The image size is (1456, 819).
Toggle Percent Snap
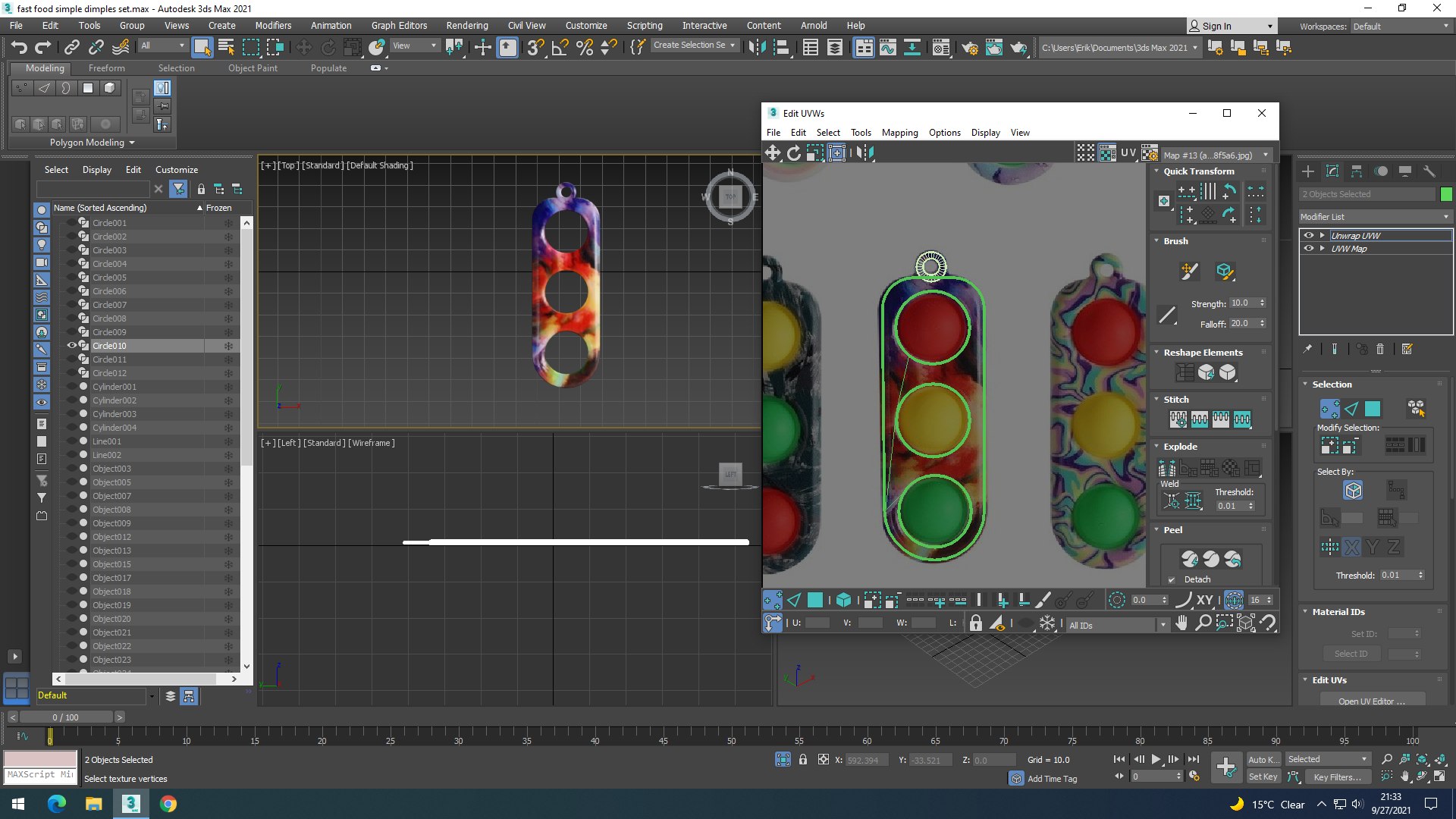tap(584, 47)
